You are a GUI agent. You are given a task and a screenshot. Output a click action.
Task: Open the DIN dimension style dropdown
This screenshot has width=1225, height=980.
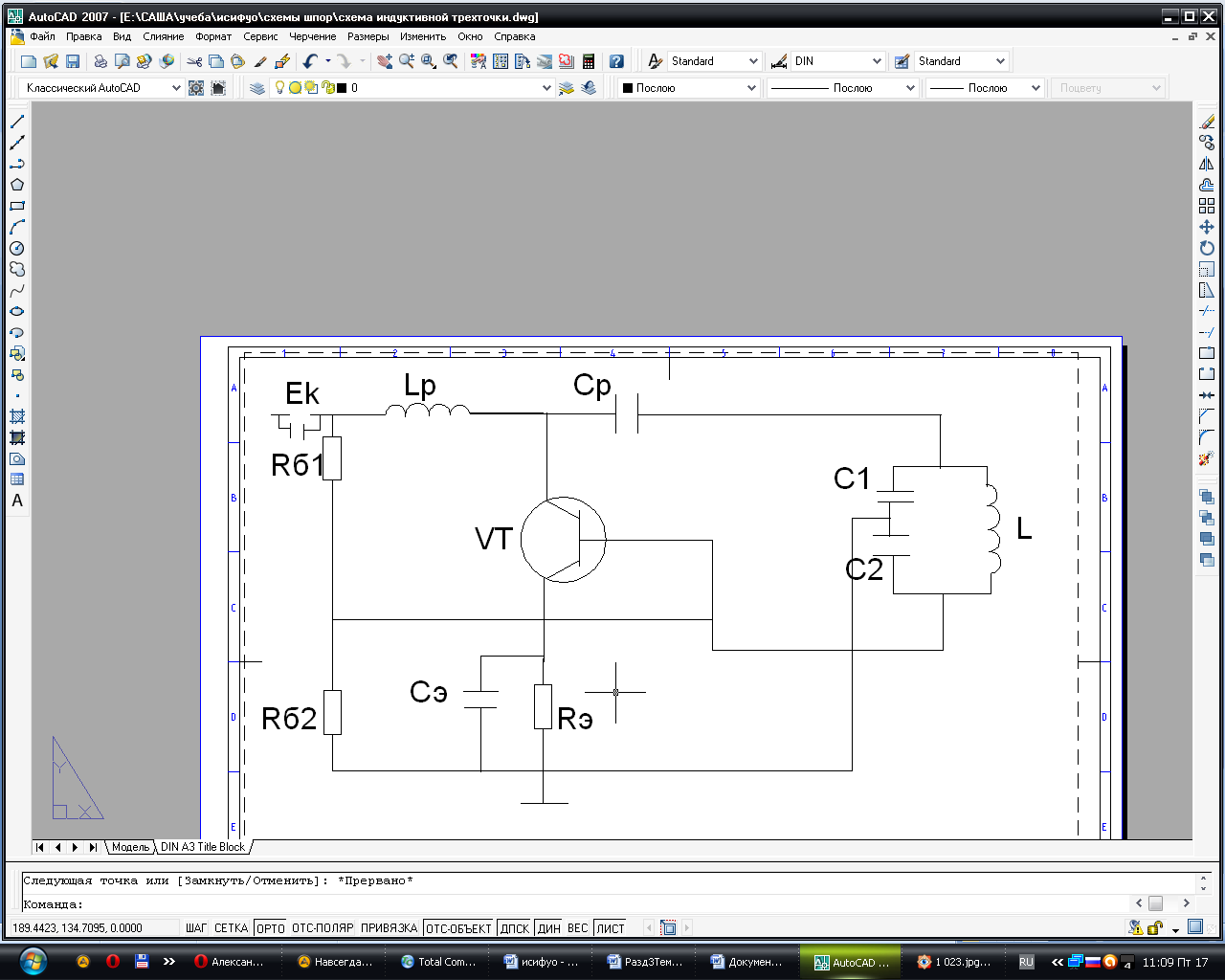point(877,61)
